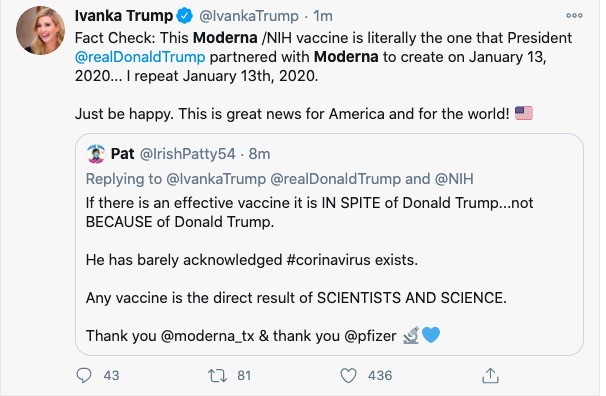606x396 pixels.
Task: Click the @pfizer mention
Action: [x=370, y=336]
